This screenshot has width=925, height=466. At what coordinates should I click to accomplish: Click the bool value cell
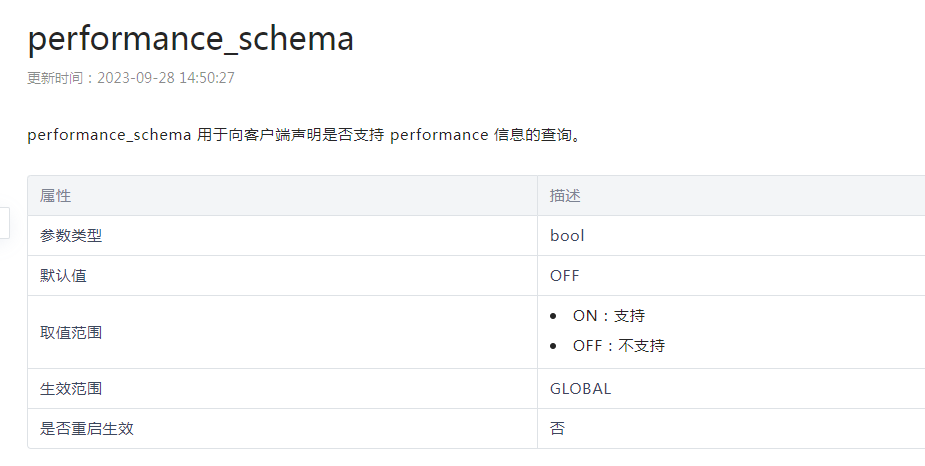567,236
